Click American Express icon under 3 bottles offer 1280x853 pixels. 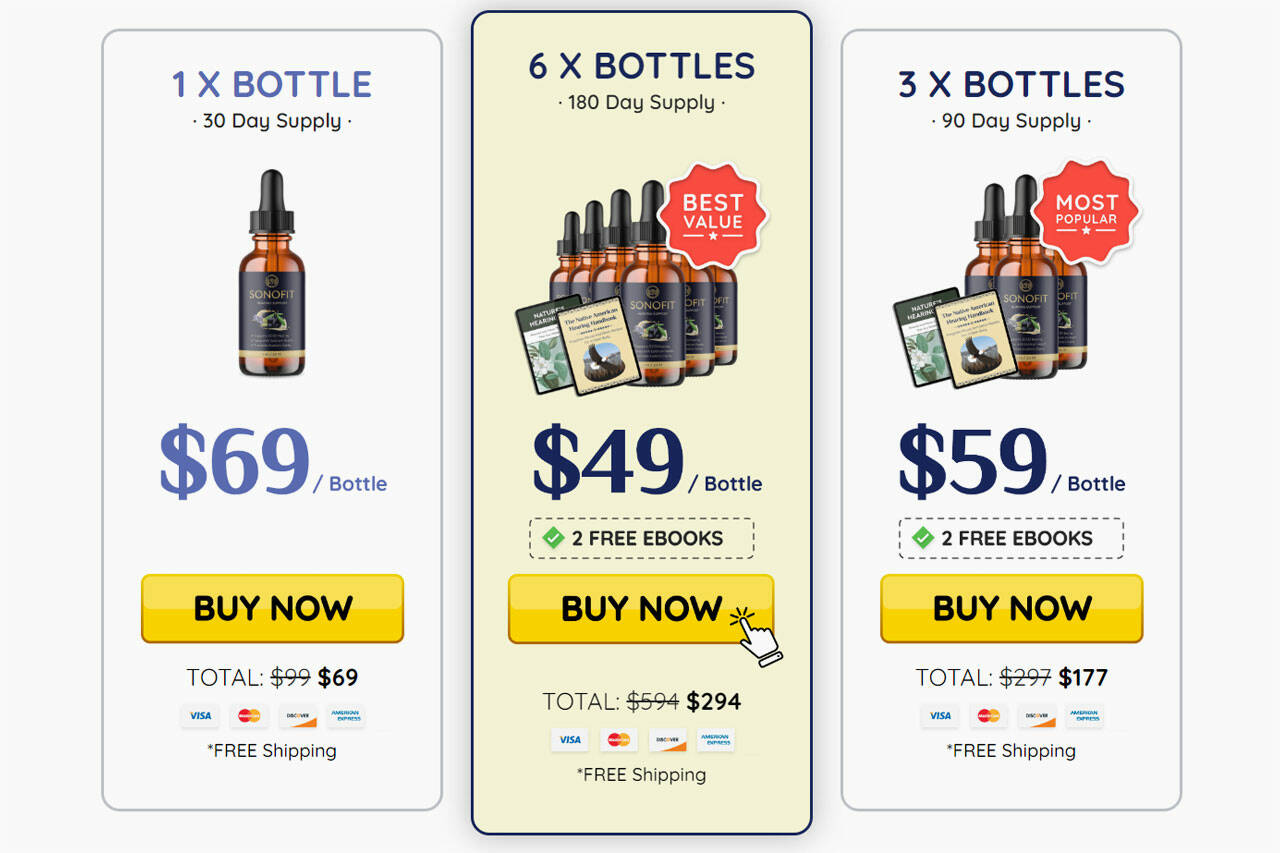click(x=1085, y=716)
